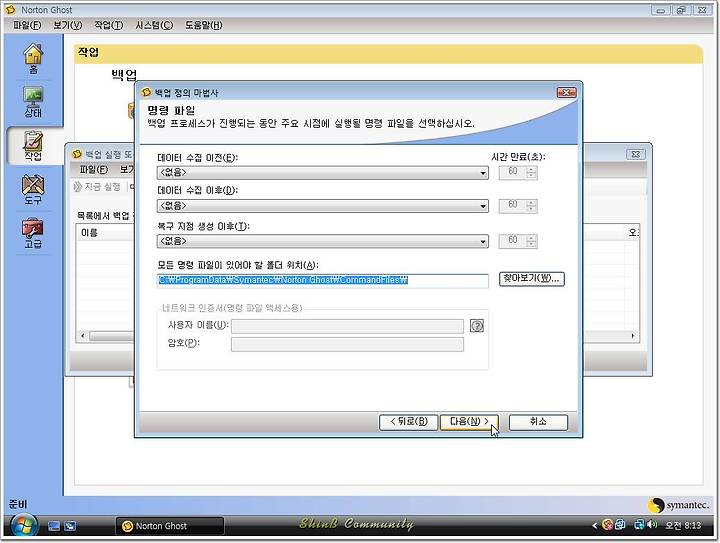Close the 백업 정의 마법사 dialog
Image resolution: width=720 pixels, height=543 pixels.
[566, 93]
